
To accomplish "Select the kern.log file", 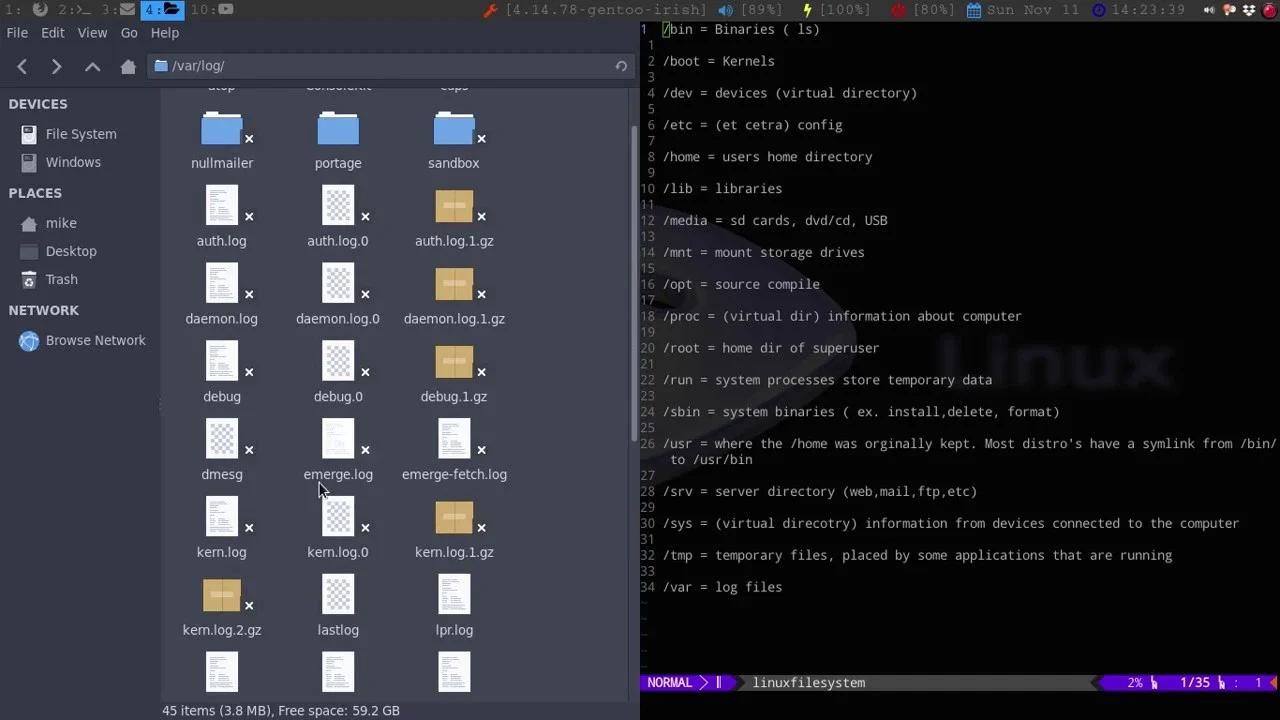I will 222,529.
